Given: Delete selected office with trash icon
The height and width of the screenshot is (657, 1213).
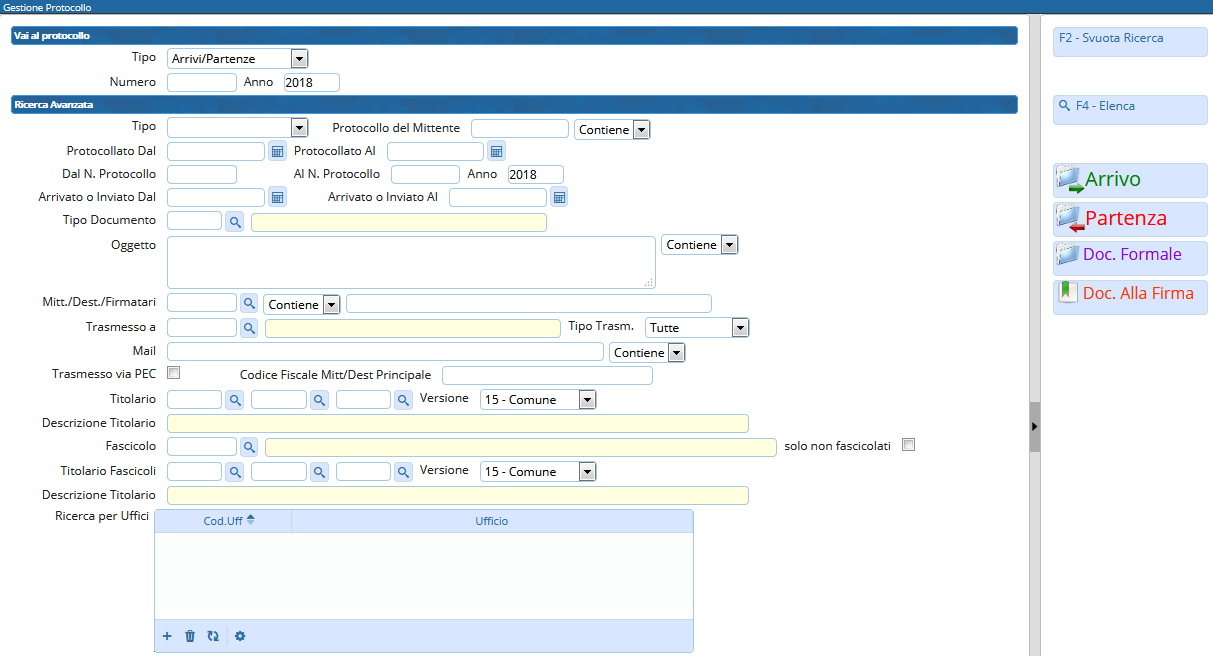Looking at the screenshot, I should (190, 636).
